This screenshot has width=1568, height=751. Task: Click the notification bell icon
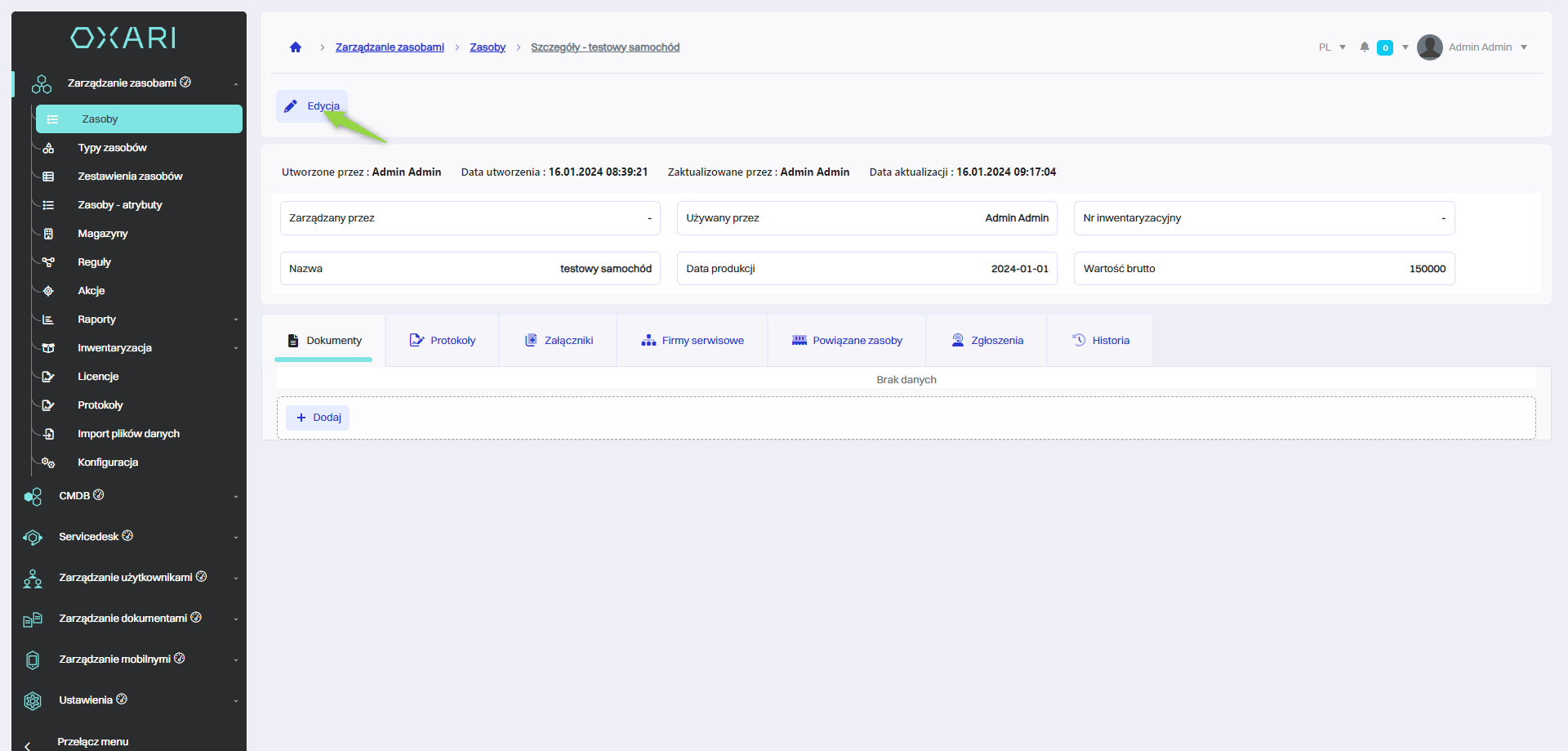click(1364, 47)
